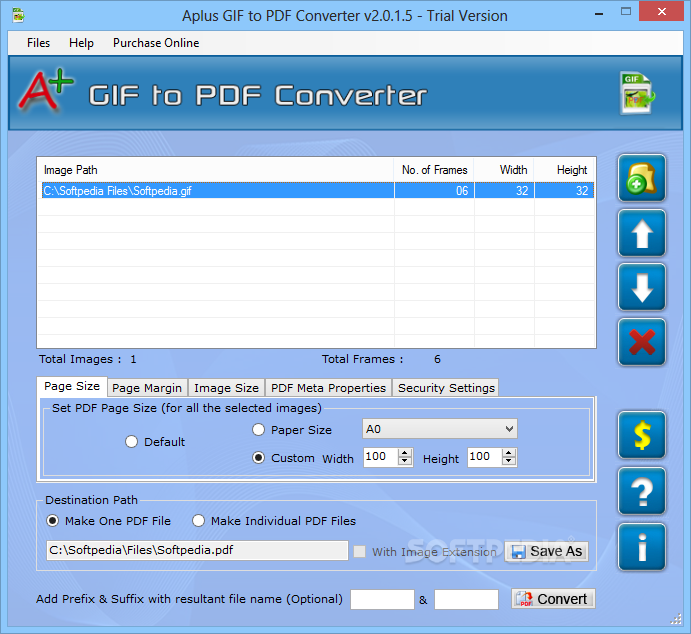Image resolution: width=691 pixels, height=634 pixels.
Task: Click the destination path text field
Action: (197, 550)
